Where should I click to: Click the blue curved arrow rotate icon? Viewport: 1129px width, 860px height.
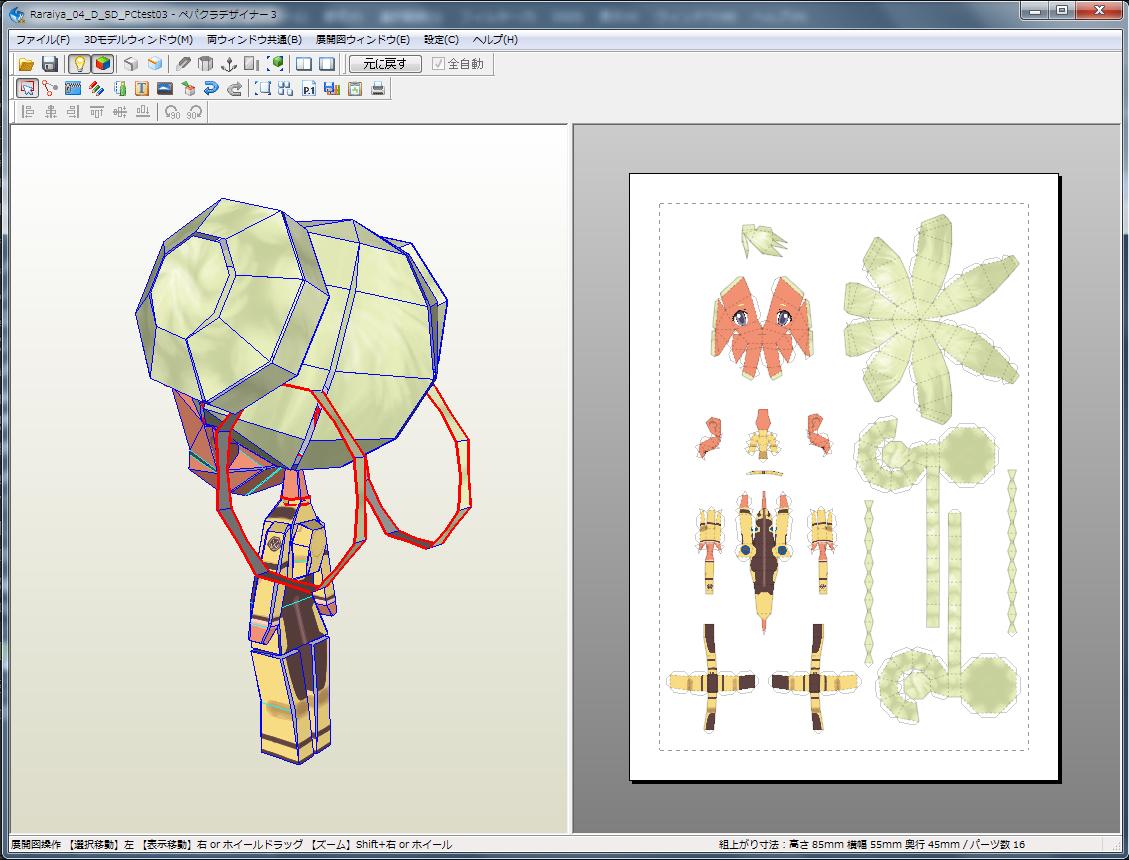tap(211, 89)
